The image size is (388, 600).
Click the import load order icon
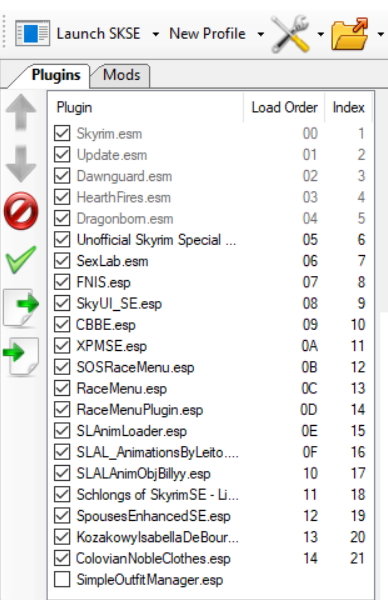point(21,356)
